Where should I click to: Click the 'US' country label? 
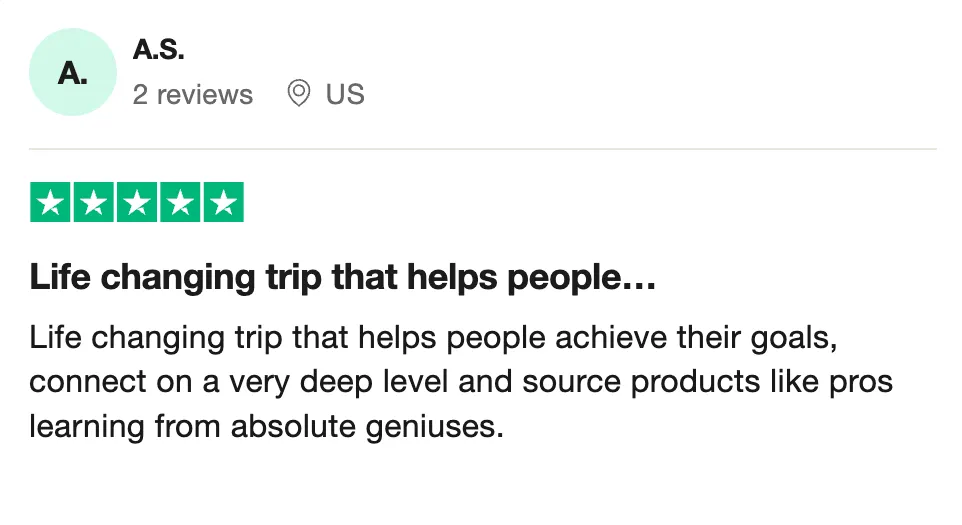coord(345,95)
